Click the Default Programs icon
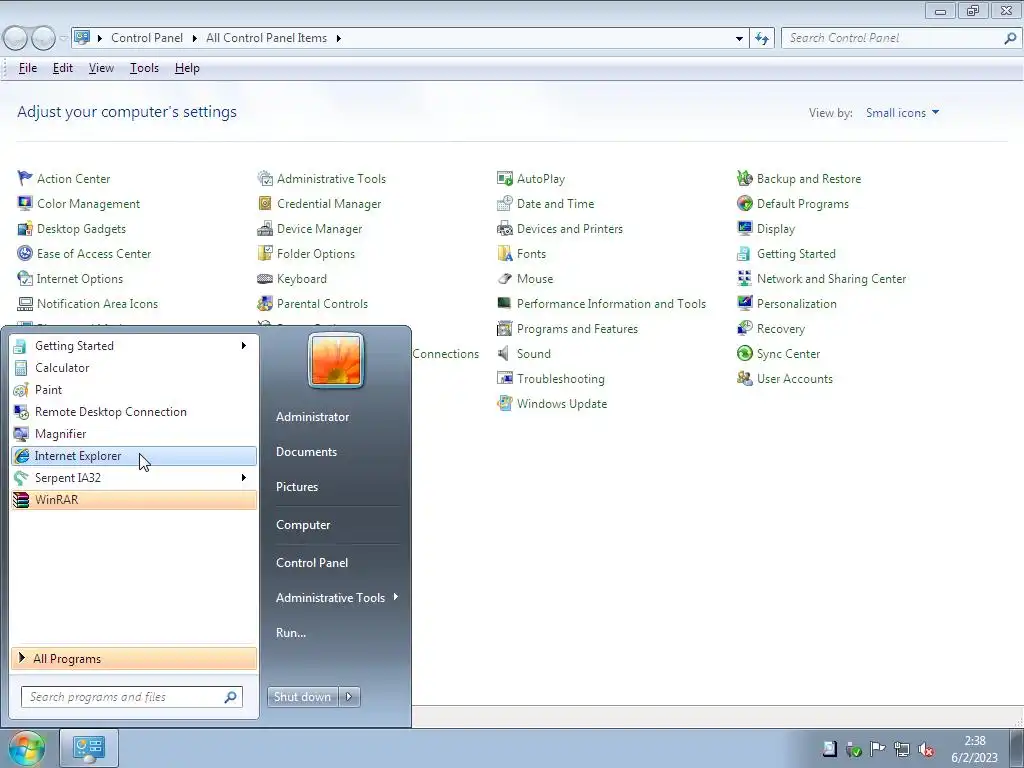Viewport: 1024px width, 768px height. (x=744, y=203)
